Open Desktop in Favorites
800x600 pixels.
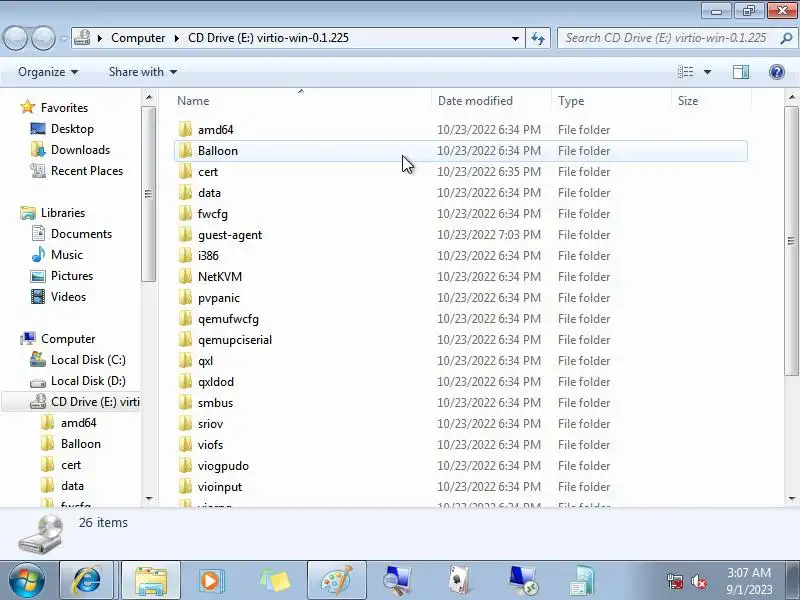pyautogui.click(x=72, y=129)
